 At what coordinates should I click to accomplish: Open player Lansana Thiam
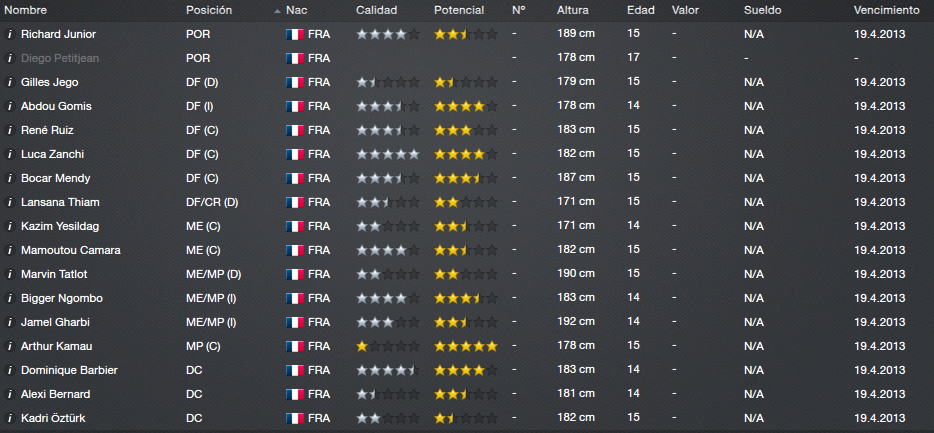click(x=60, y=203)
